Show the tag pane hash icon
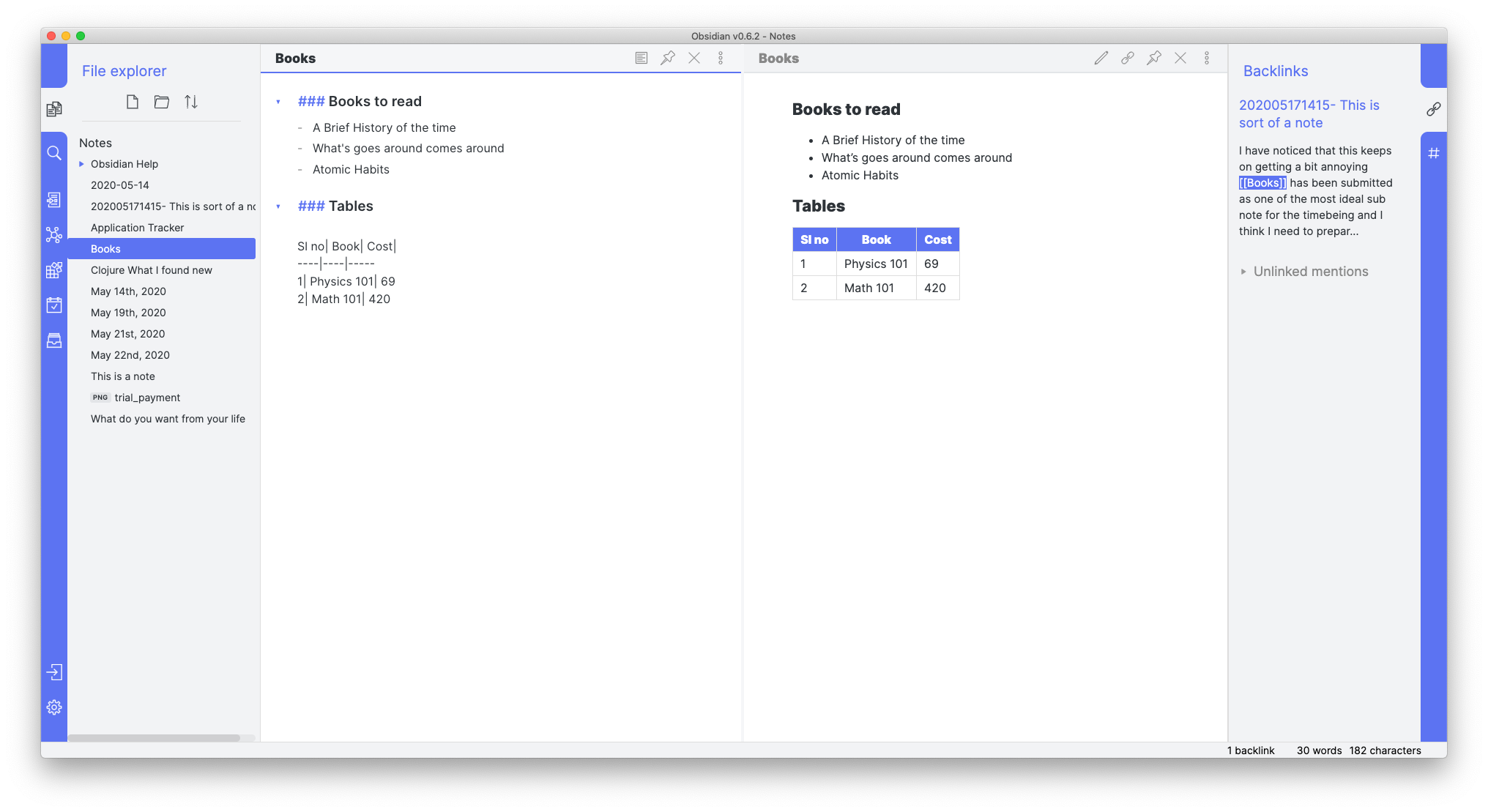The image size is (1488, 812). pos(1434,153)
